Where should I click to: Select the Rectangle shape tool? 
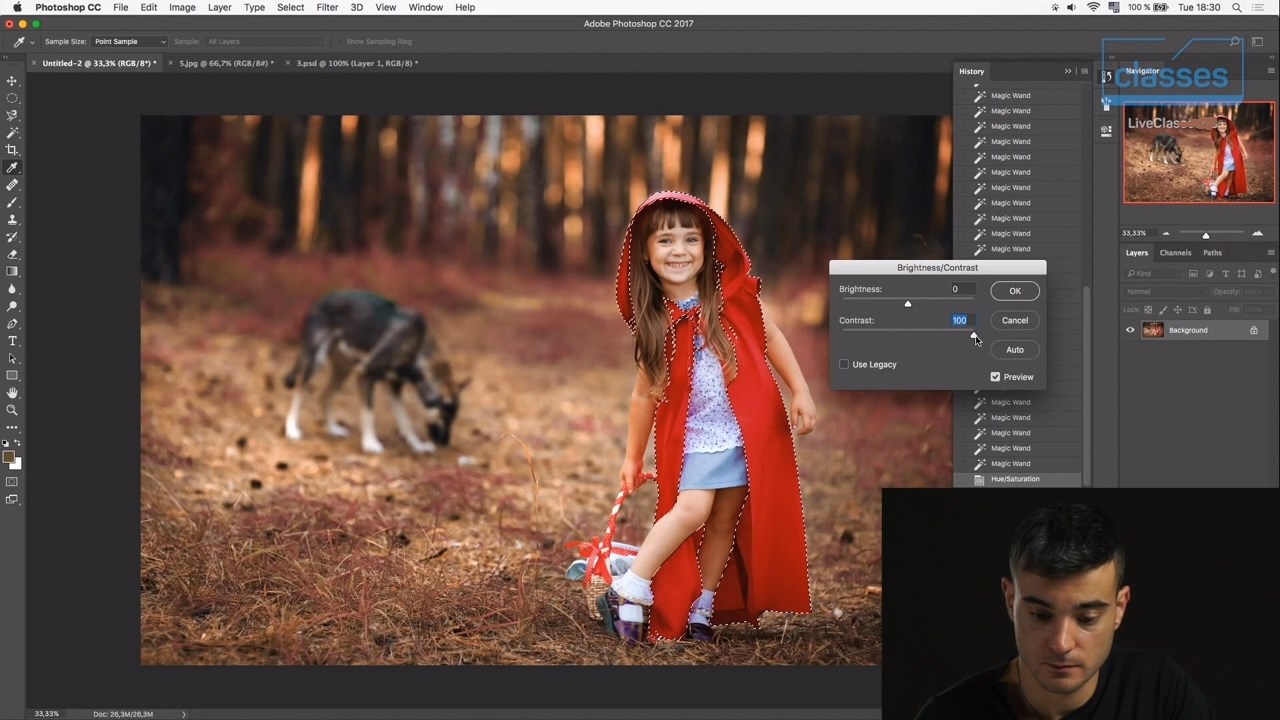click(x=12, y=376)
